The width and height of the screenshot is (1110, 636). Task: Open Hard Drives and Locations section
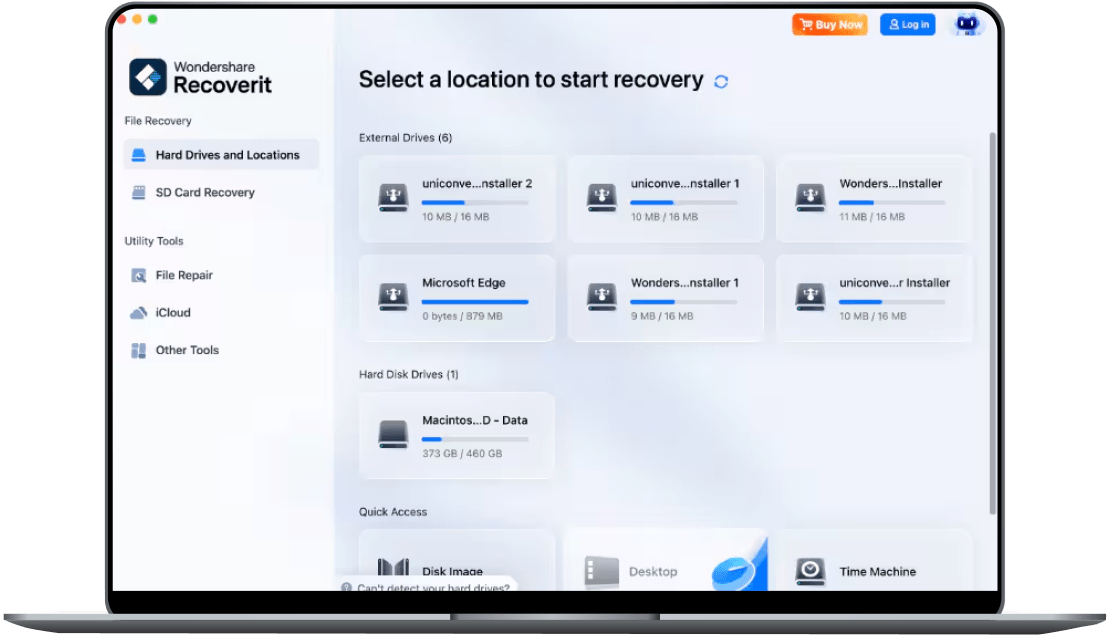coord(221,155)
